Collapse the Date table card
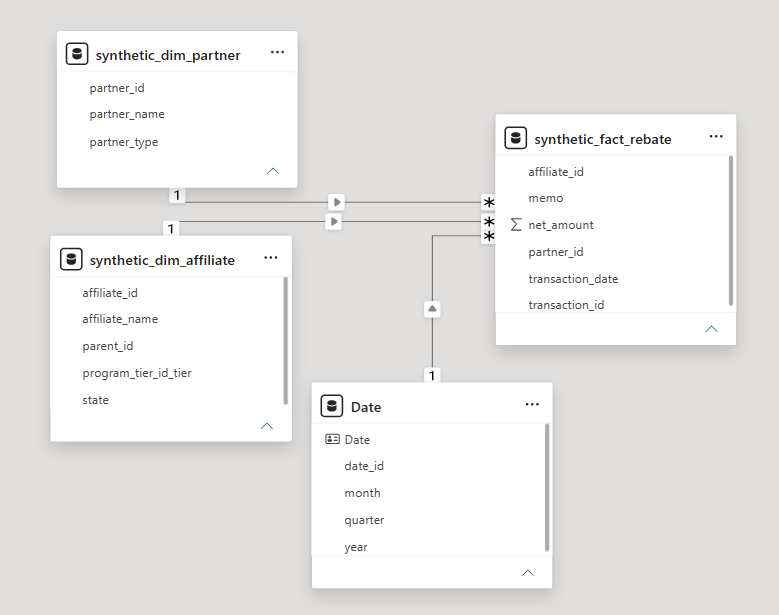This screenshot has height=615, width=779. (528, 573)
